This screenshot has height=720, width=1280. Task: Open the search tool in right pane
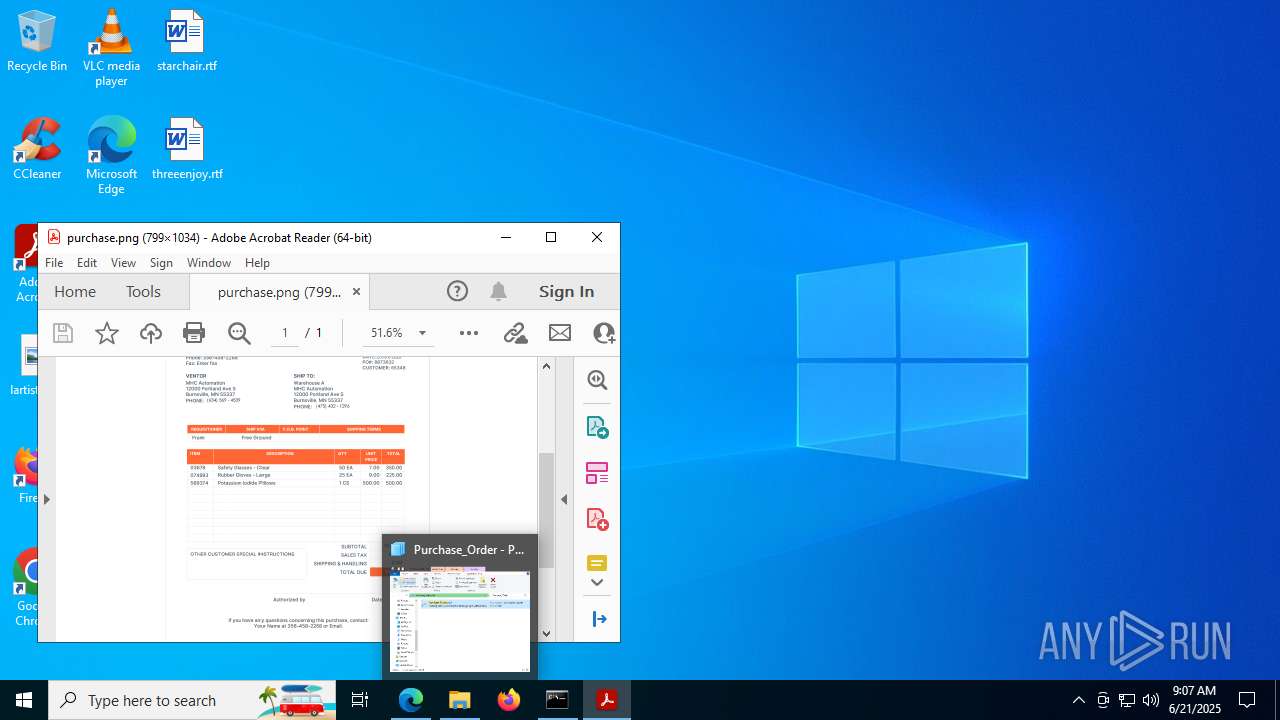pyautogui.click(x=597, y=380)
